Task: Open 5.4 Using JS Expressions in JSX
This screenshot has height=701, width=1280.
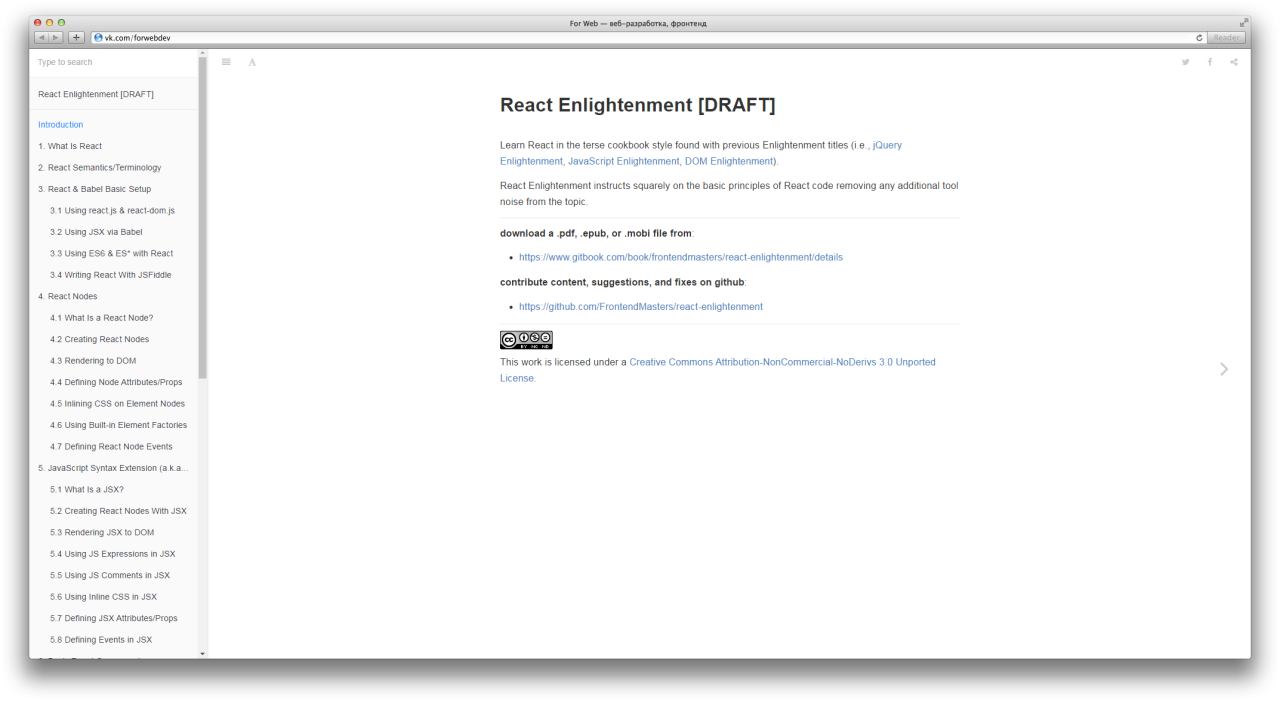Action: pyautogui.click(x=112, y=554)
